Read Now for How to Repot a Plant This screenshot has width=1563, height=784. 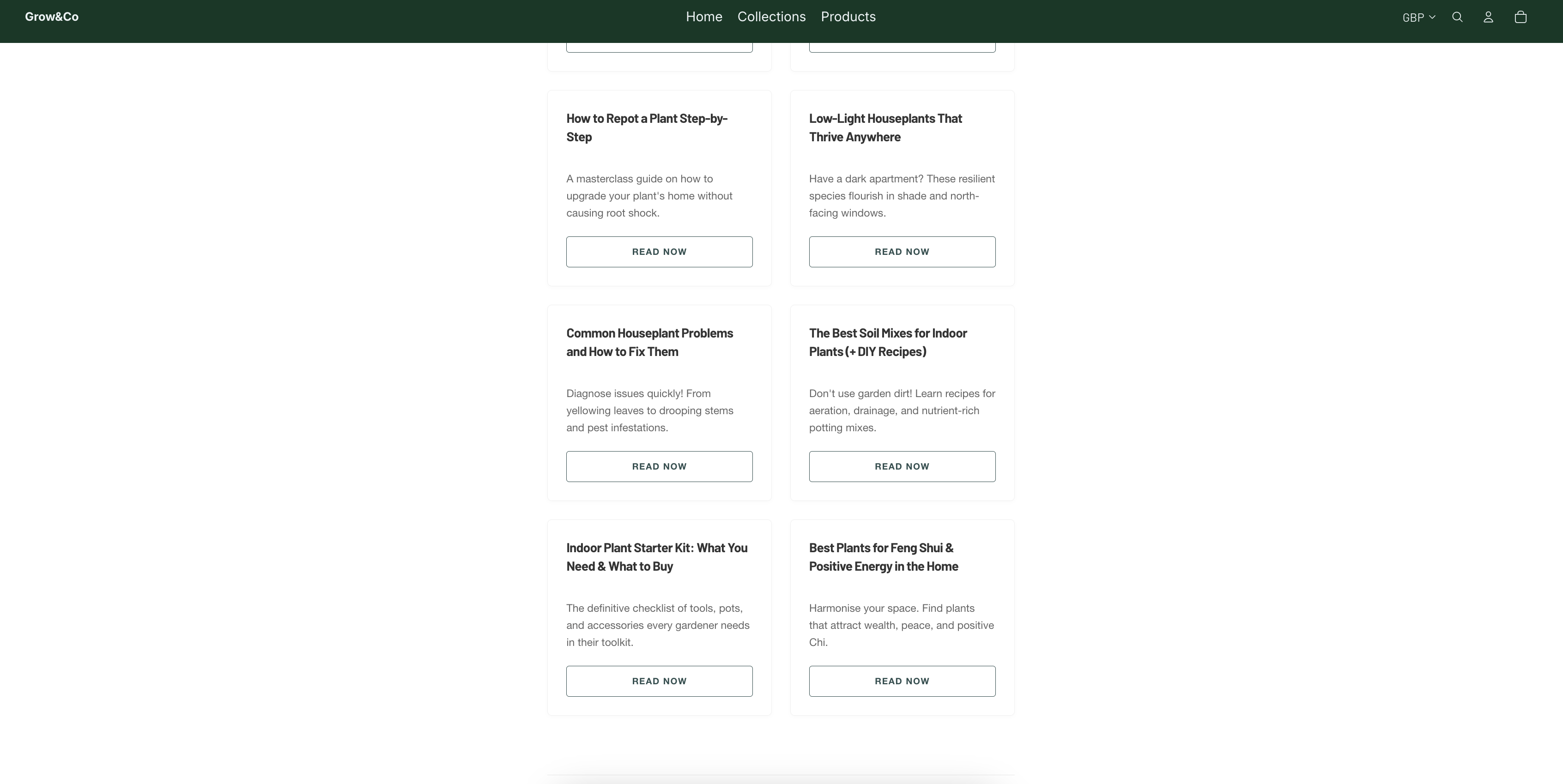(659, 252)
